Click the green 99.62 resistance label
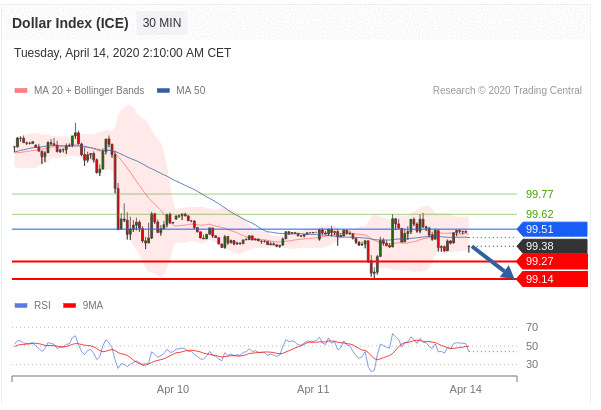 point(539,214)
